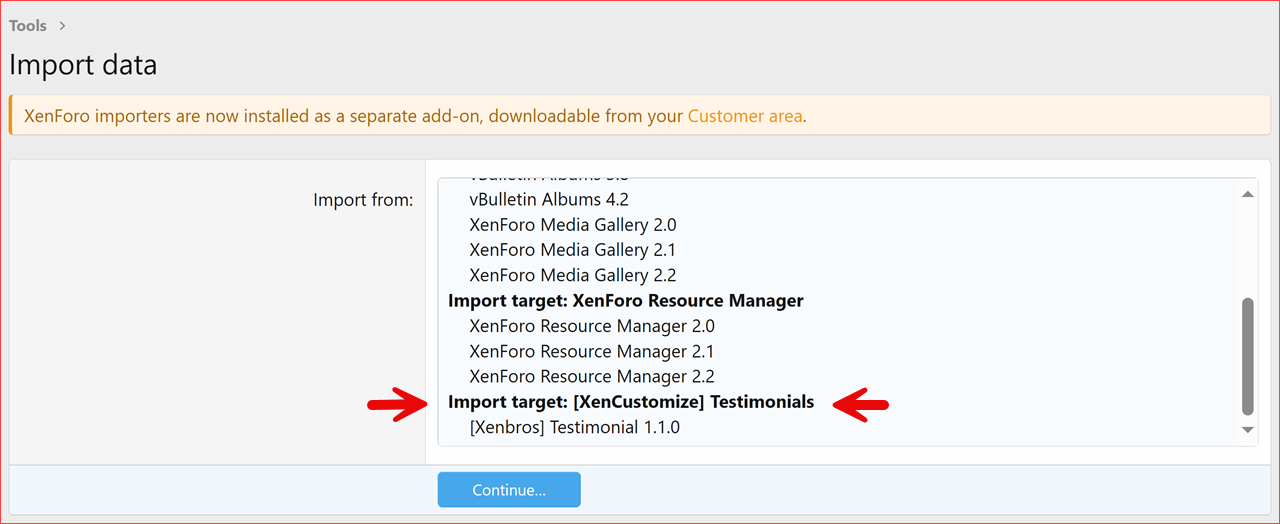Viewport: 1280px width, 524px height.
Task: Click the list's scroll up arrow
Action: coord(1247,194)
